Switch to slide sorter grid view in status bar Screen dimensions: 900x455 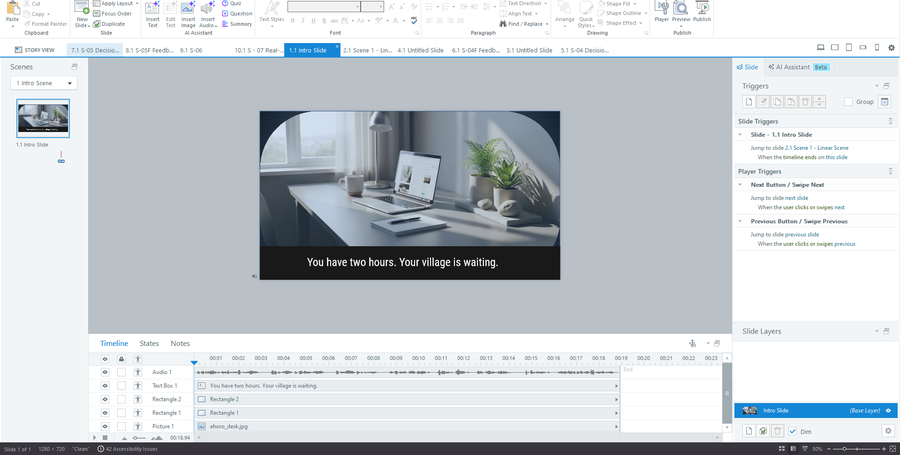[782, 449]
